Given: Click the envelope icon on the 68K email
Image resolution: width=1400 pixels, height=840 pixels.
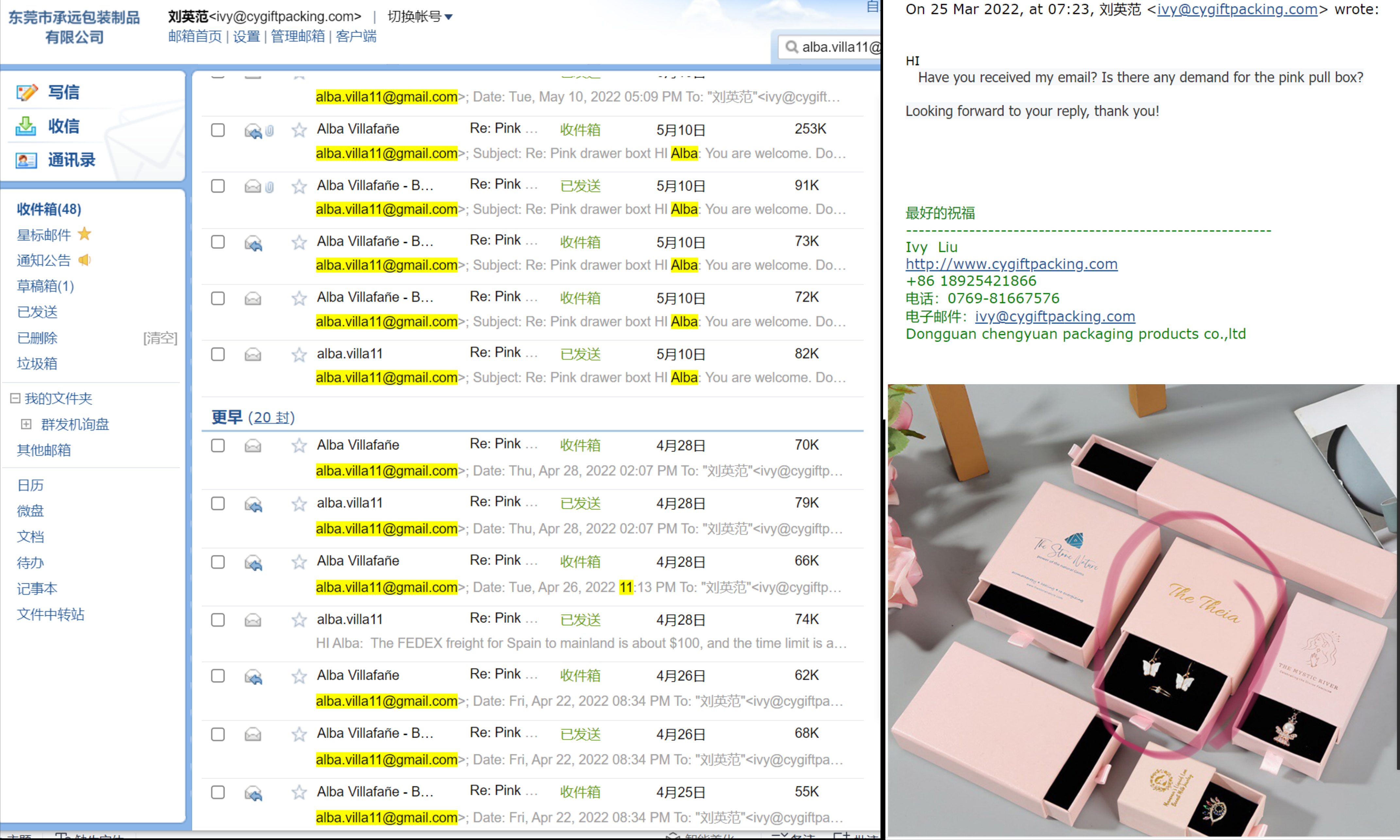Looking at the screenshot, I should [253, 734].
